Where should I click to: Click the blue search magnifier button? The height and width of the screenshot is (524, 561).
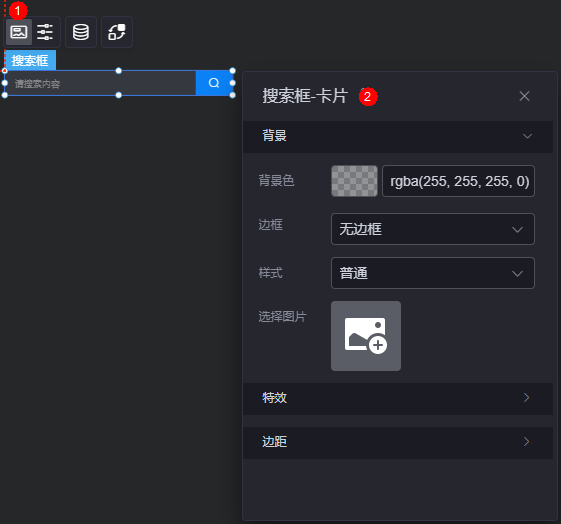pyautogui.click(x=214, y=83)
